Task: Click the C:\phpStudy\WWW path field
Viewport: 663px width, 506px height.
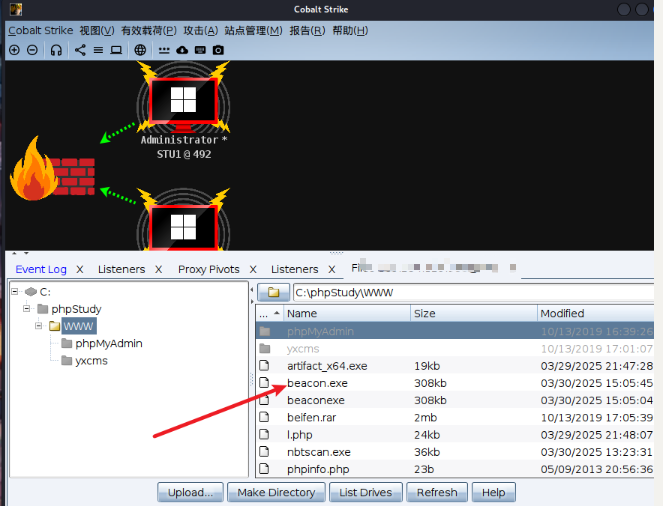Action: [x=474, y=292]
